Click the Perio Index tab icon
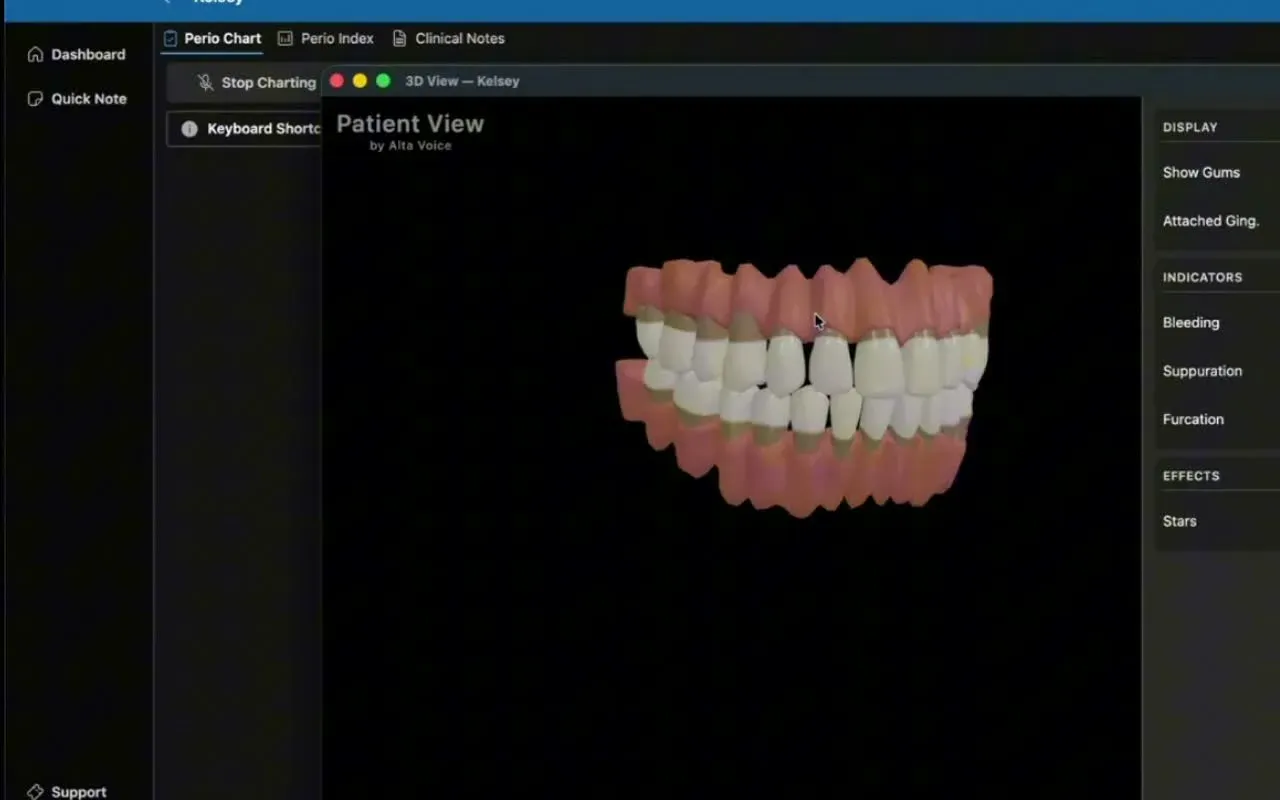 coord(285,38)
